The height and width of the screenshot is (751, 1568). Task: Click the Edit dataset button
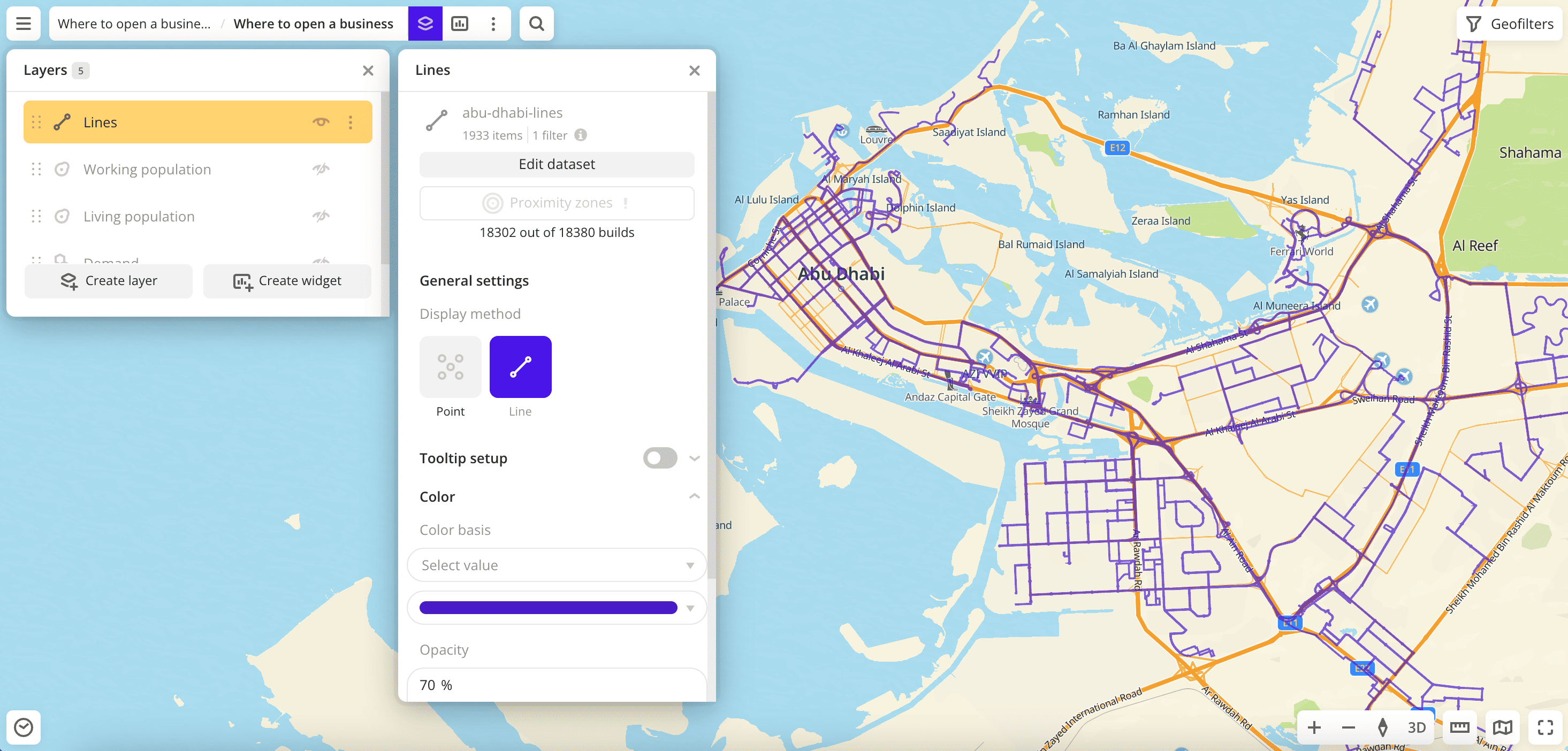(x=557, y=164)
